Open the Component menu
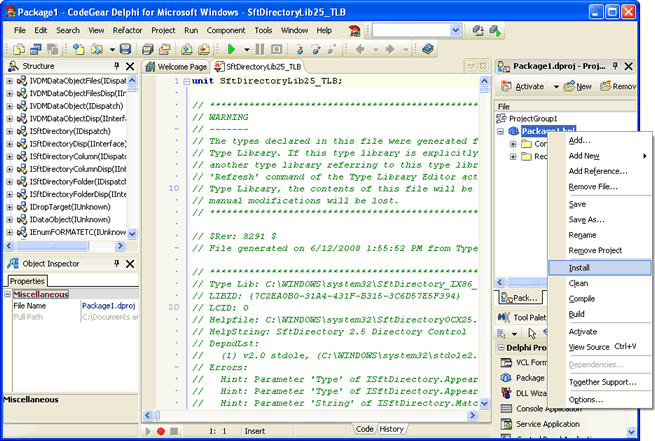The image size is (655, 441). (x=226, y=30)
